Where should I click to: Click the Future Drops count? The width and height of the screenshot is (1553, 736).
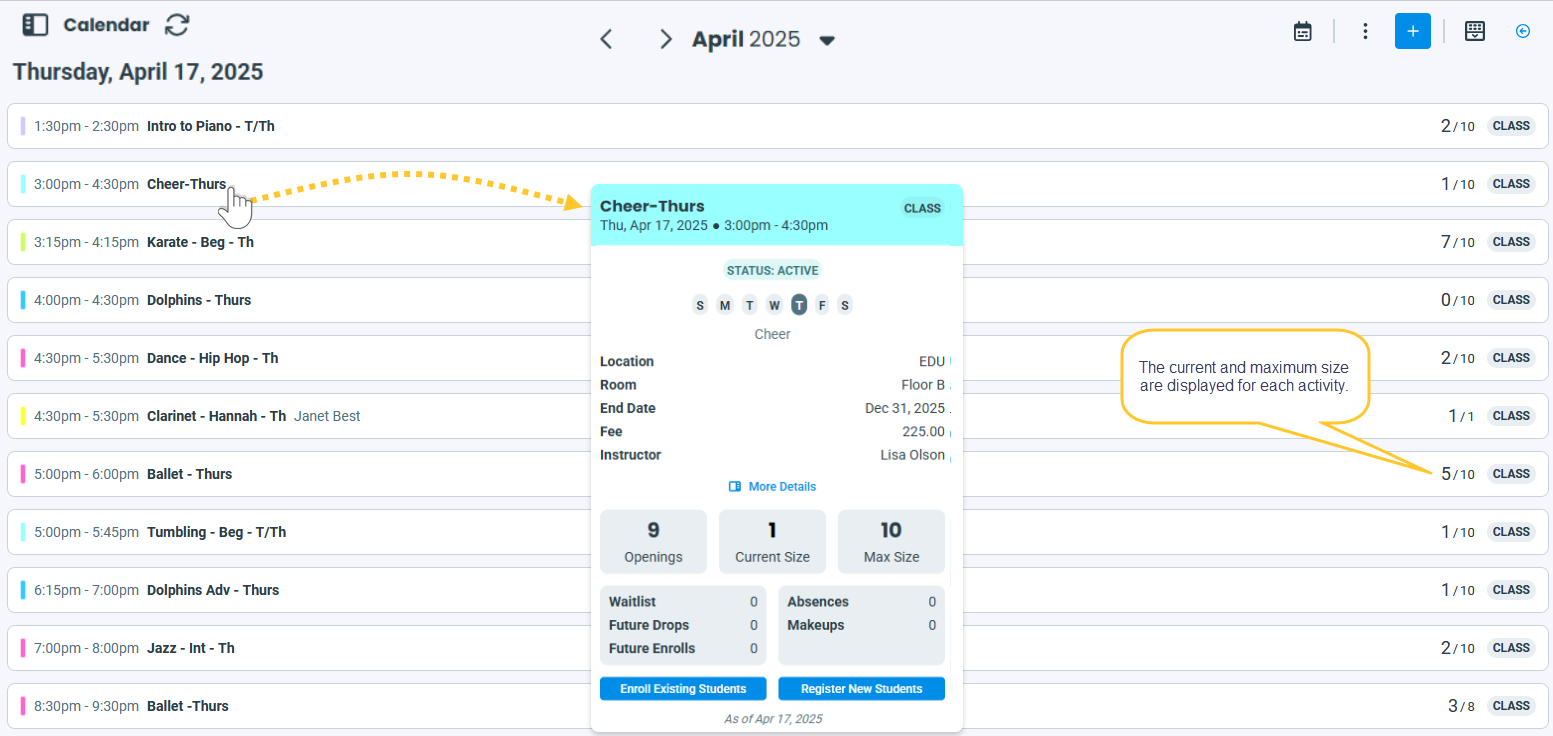[x=754, y=625]
